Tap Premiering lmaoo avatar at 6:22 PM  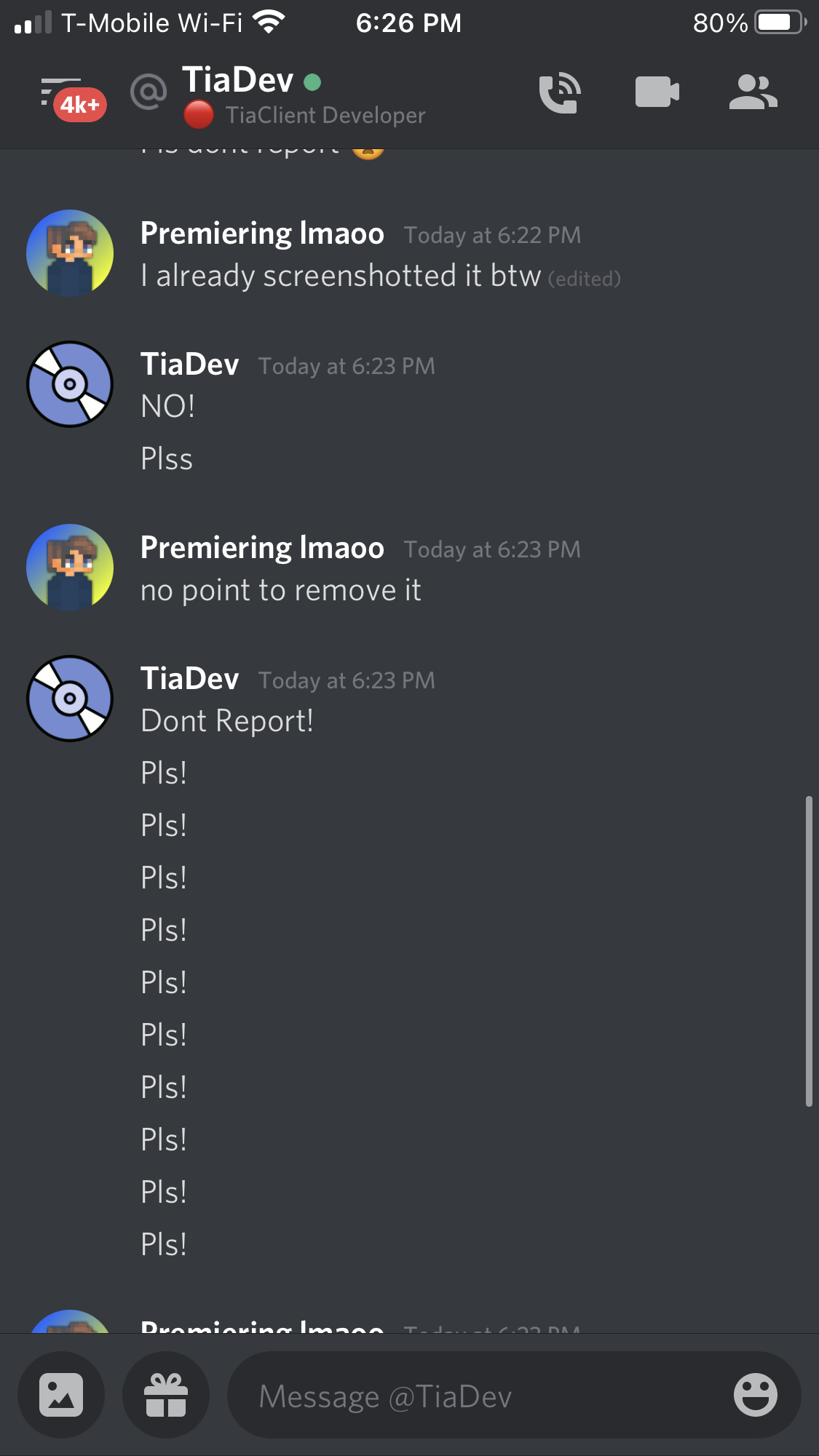[70, 253]
